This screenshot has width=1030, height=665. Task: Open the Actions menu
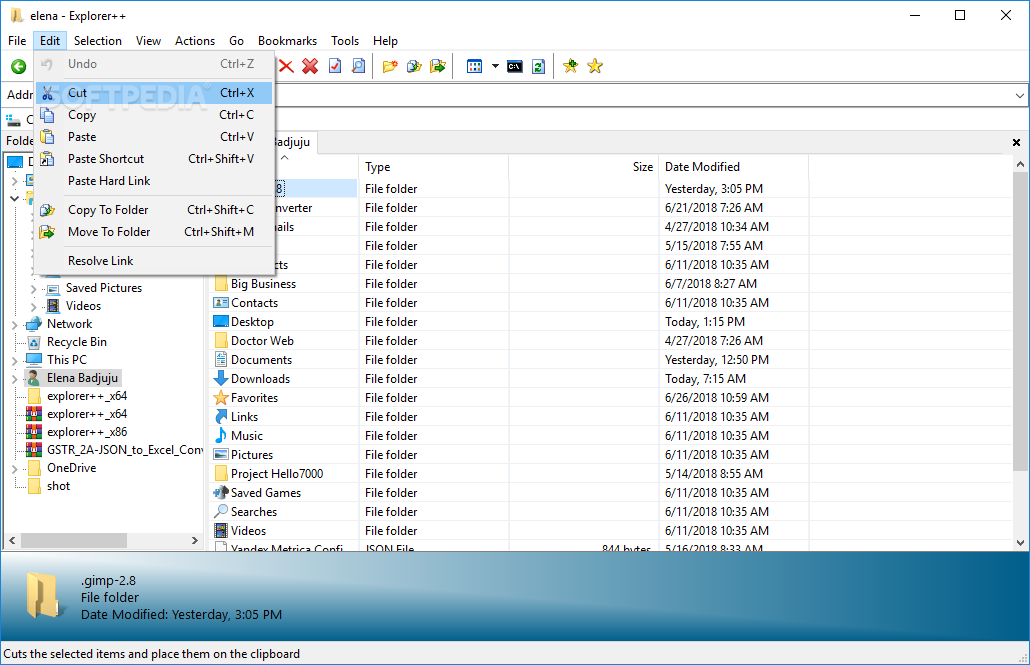coord(194,41)
